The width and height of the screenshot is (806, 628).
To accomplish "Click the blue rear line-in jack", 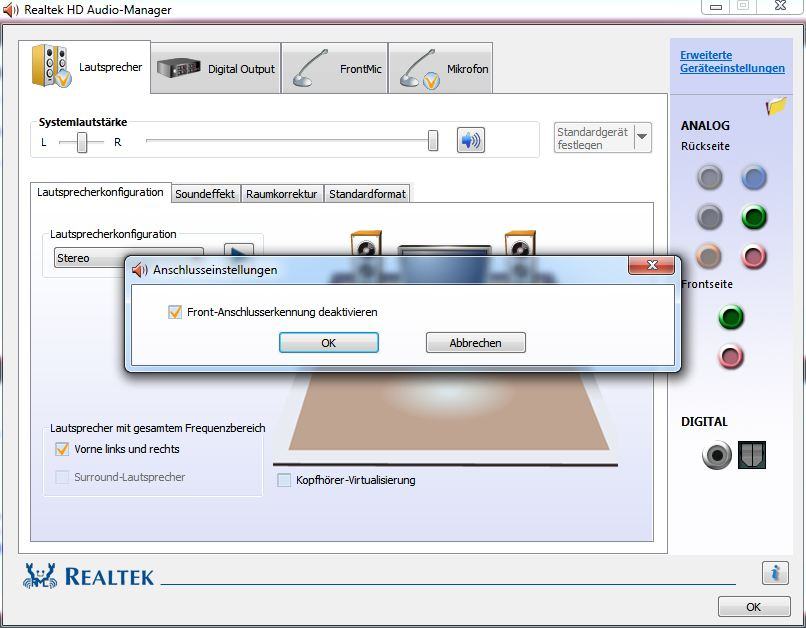I will [754, 177].
